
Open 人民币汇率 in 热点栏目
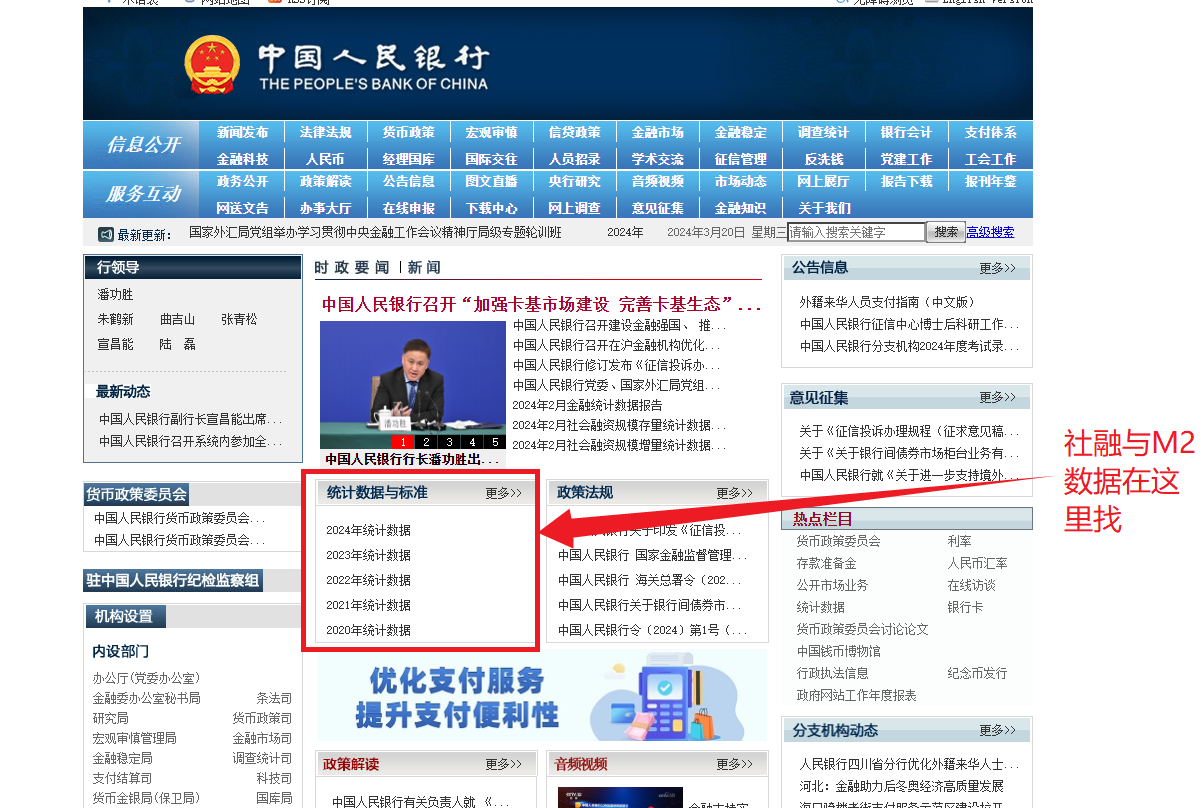pyautogui.click(x=977, y=563)
